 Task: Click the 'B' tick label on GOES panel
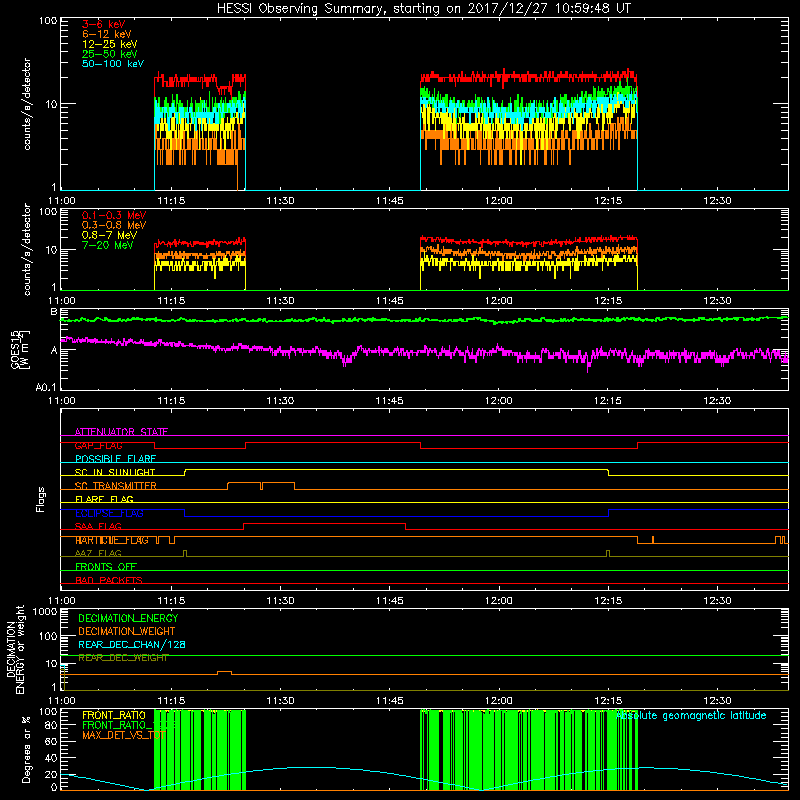point(54,311)
